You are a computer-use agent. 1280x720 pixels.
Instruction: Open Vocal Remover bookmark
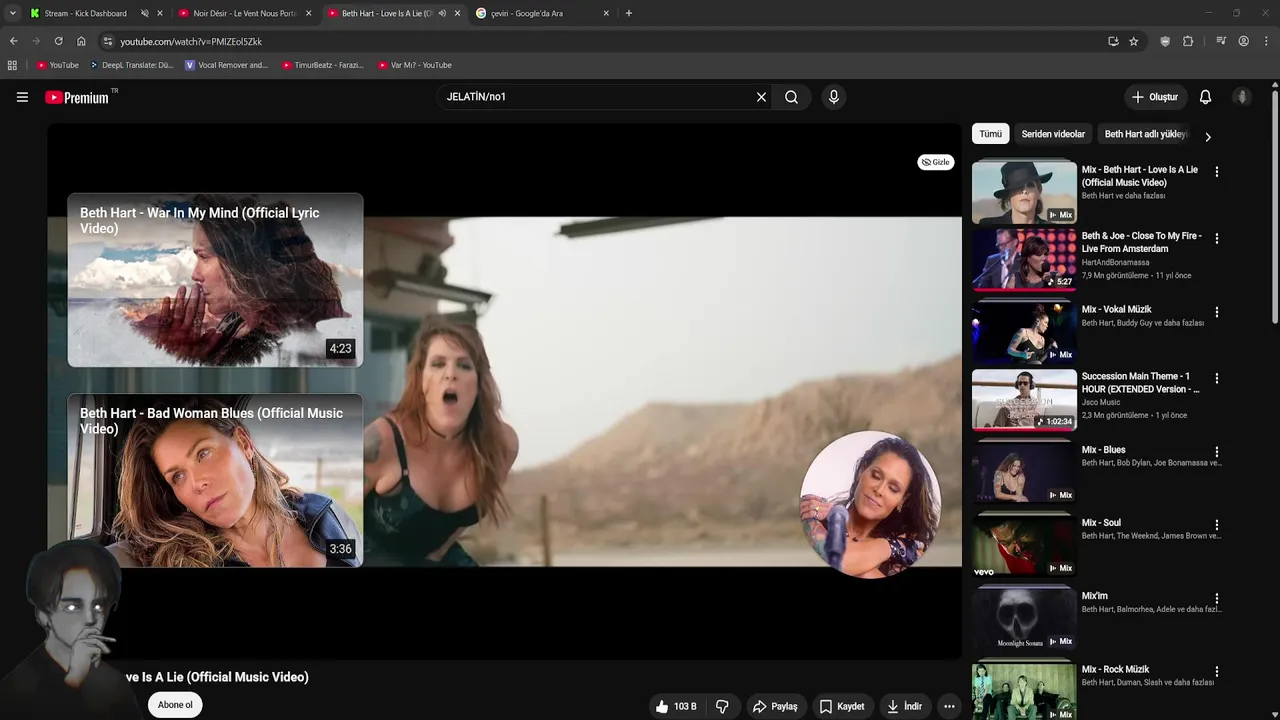pos(227,65)
